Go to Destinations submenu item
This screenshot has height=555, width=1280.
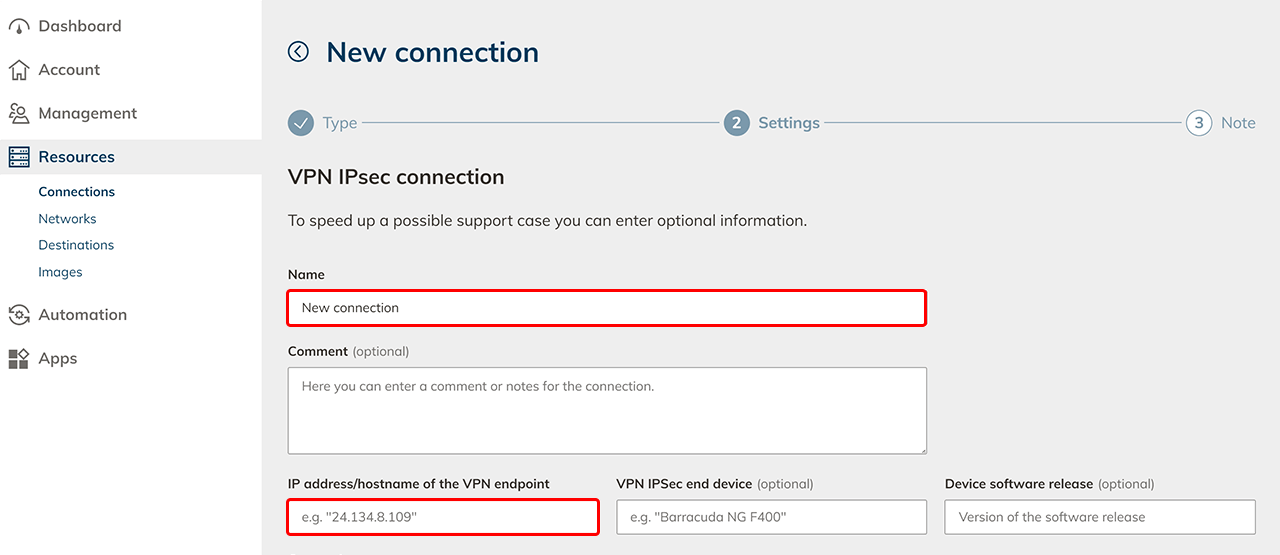click(76, 245)
